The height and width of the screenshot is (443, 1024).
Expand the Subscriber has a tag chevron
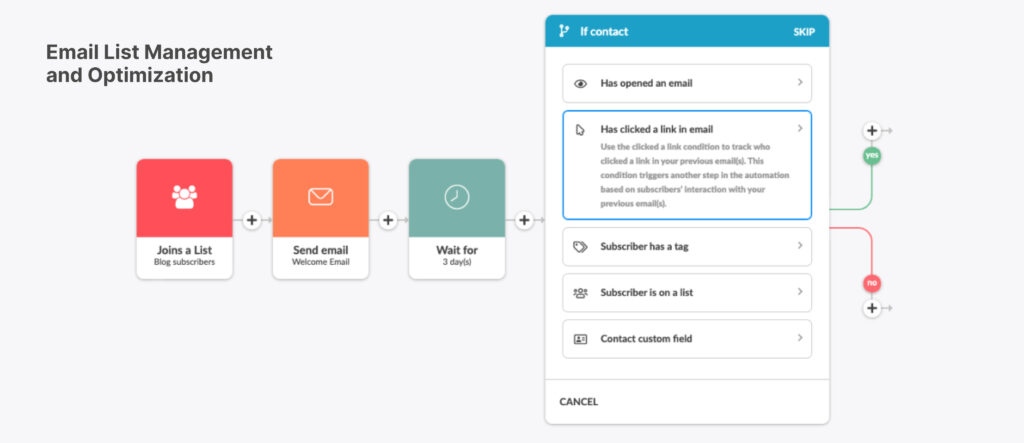point(800,246)
